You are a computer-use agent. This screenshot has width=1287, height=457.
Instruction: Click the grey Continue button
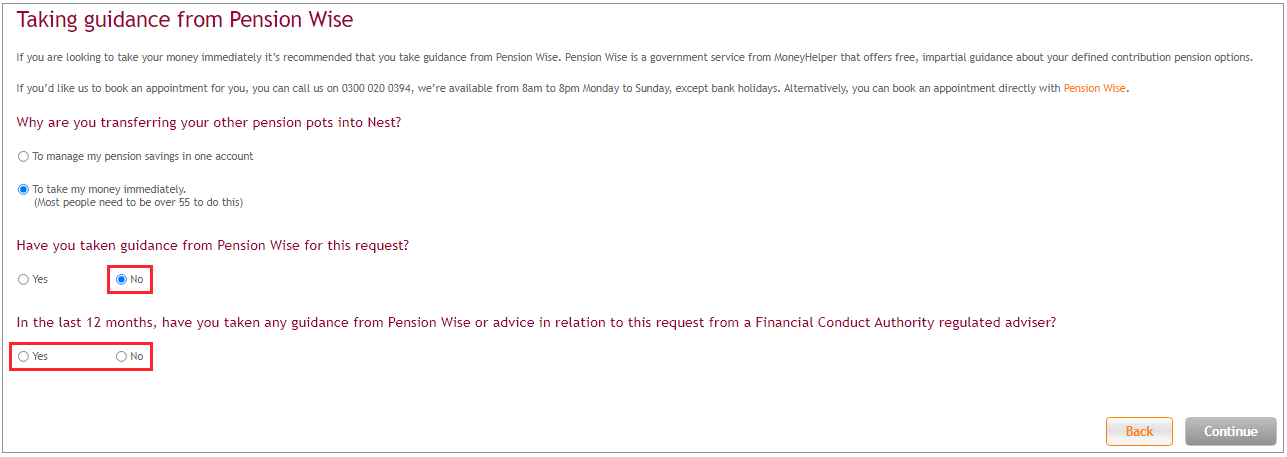coord(1230,431)
